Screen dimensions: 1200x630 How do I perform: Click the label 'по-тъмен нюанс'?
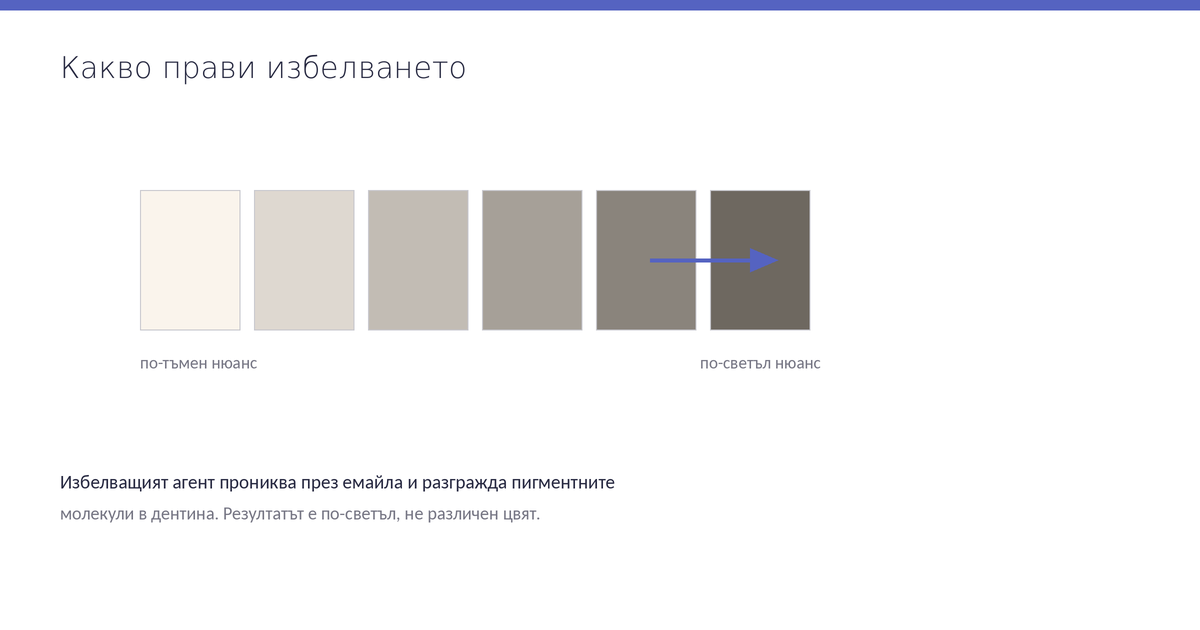click(198, 363)
